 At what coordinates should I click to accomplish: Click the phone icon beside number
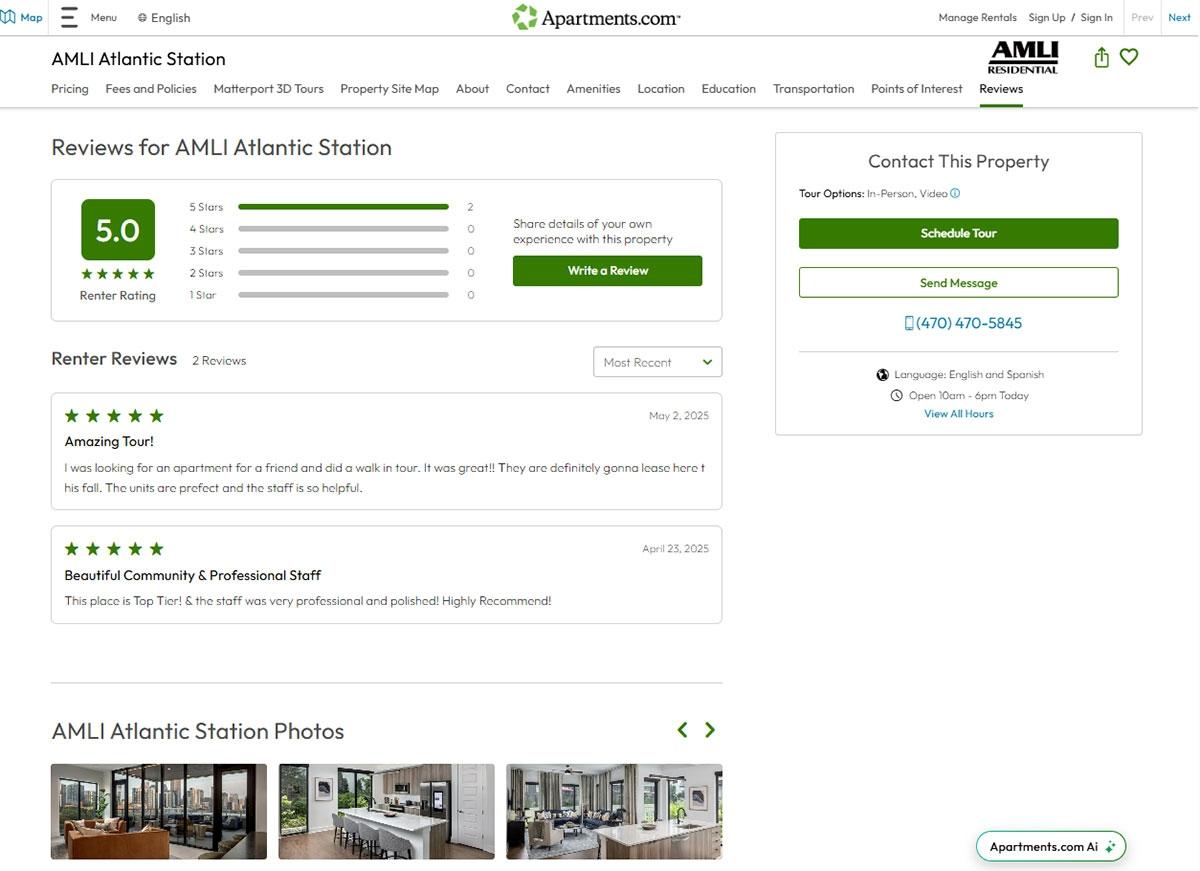point(909,323)
